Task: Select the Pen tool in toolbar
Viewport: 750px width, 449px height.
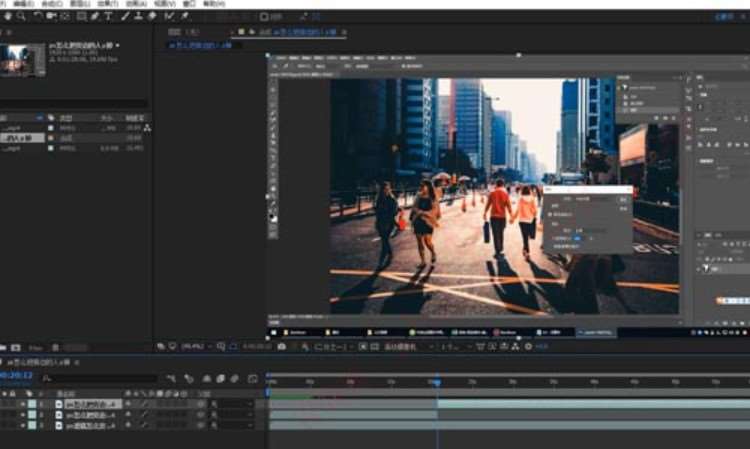Action: [x=94, y=16]
